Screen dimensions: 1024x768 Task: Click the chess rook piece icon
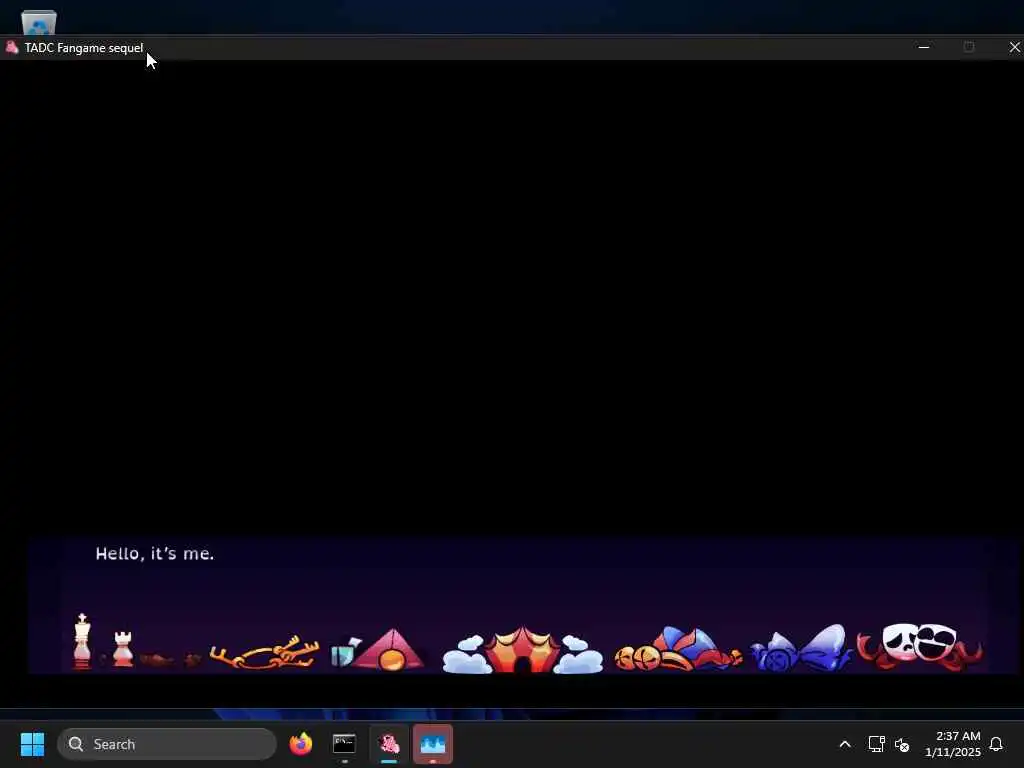123,648
